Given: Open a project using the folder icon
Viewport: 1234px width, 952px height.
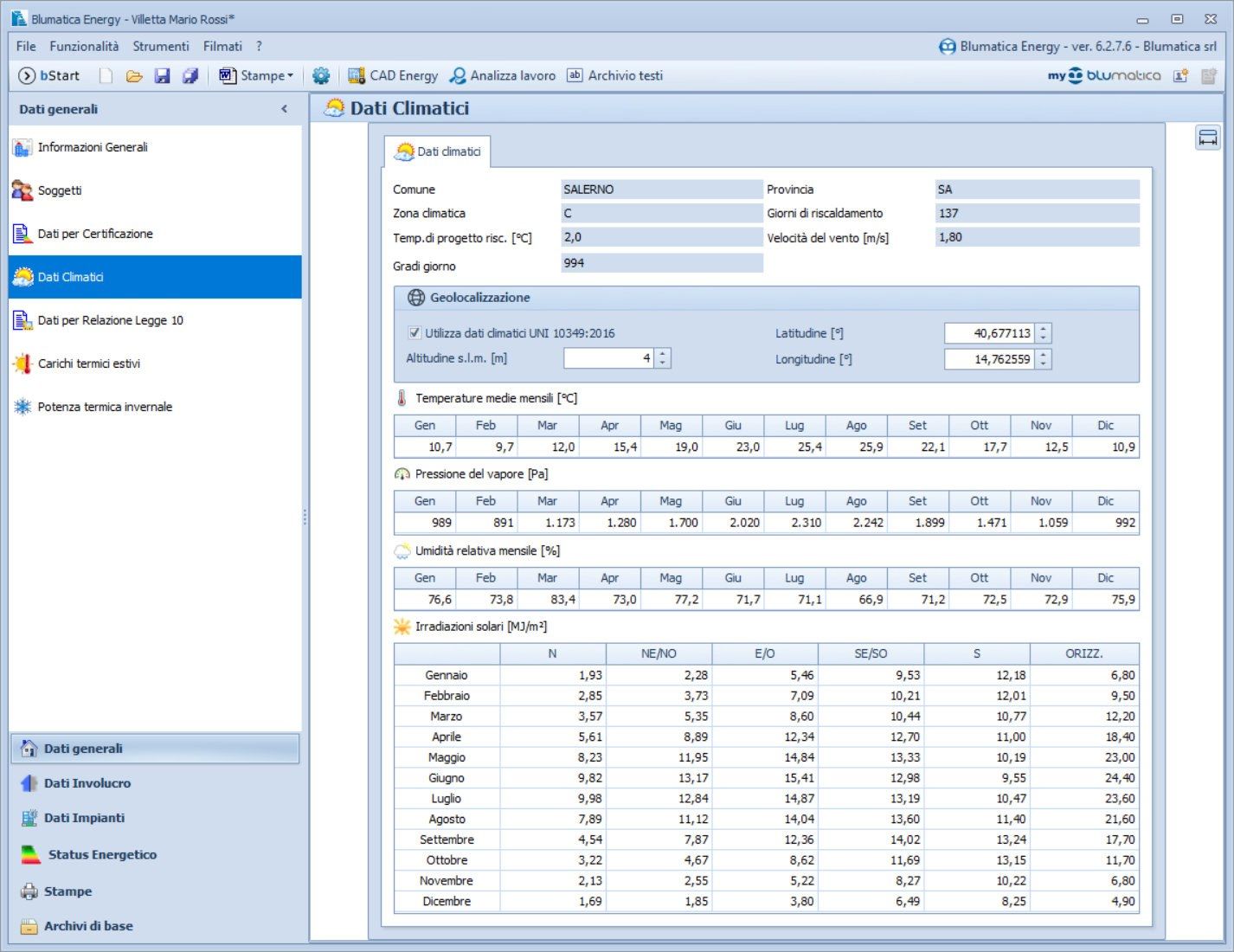Looking at the screenshot, I should click(134, 76).
